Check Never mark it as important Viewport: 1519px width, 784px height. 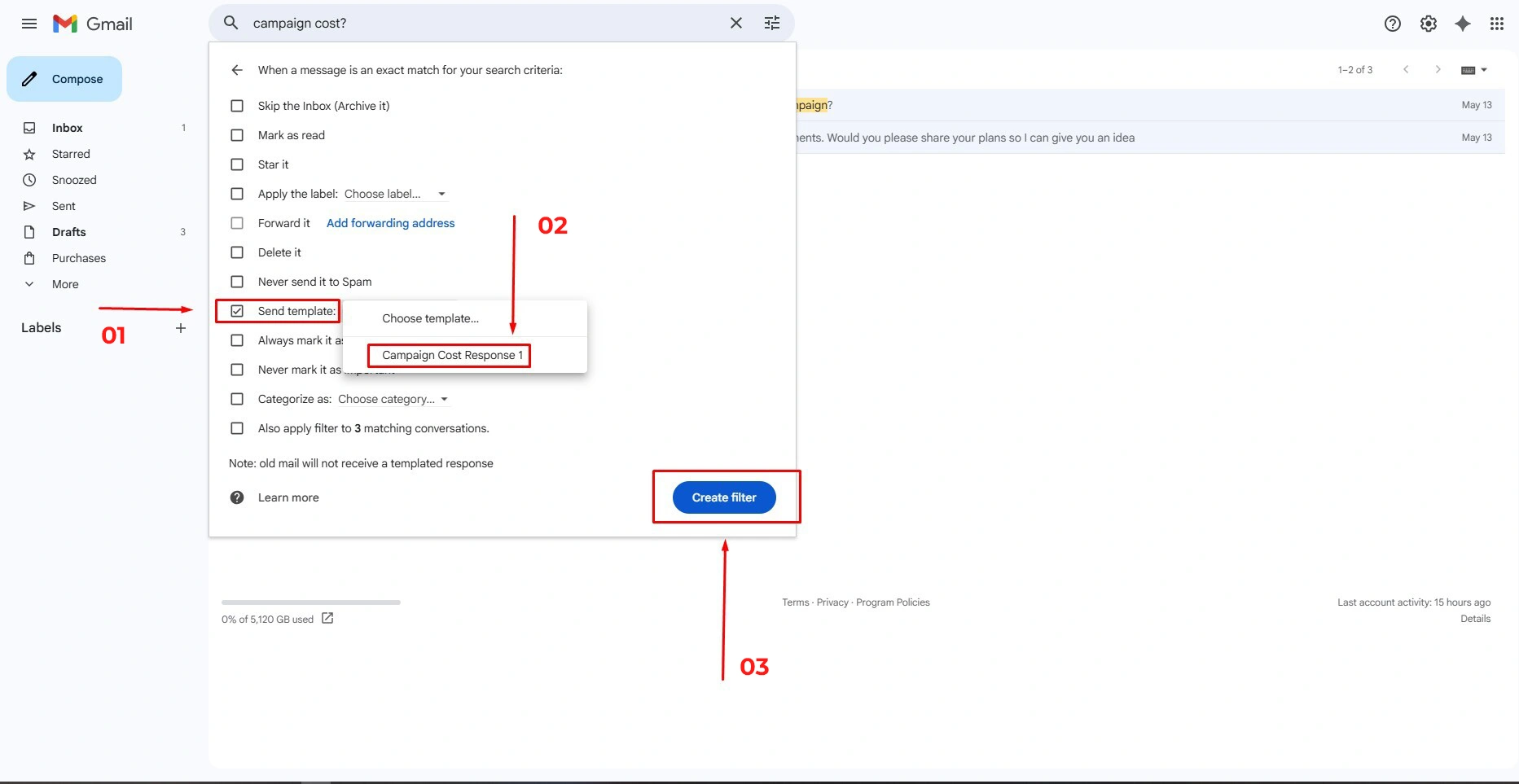click(237, 370)
